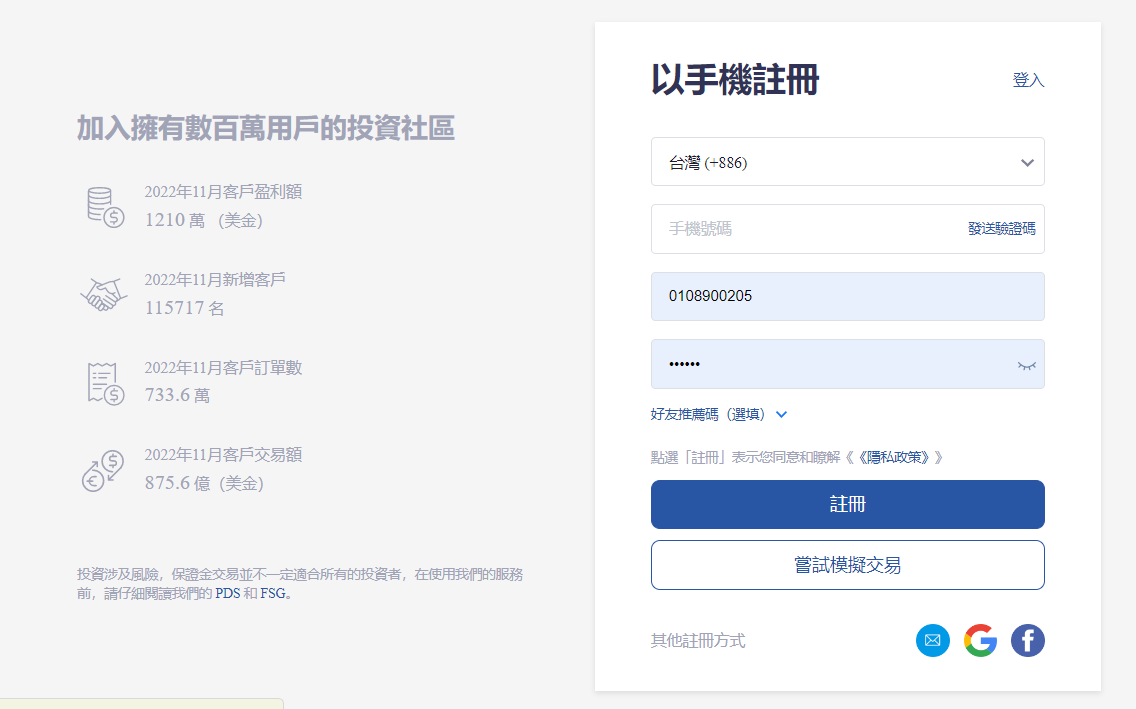Toggle password visibility eye icon
Screen dimensions: 1136x709
point(1026,365)
